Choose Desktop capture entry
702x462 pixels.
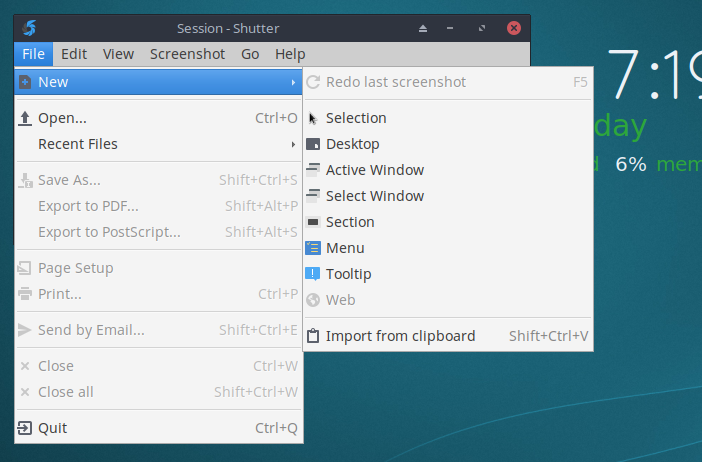point(448,144)
